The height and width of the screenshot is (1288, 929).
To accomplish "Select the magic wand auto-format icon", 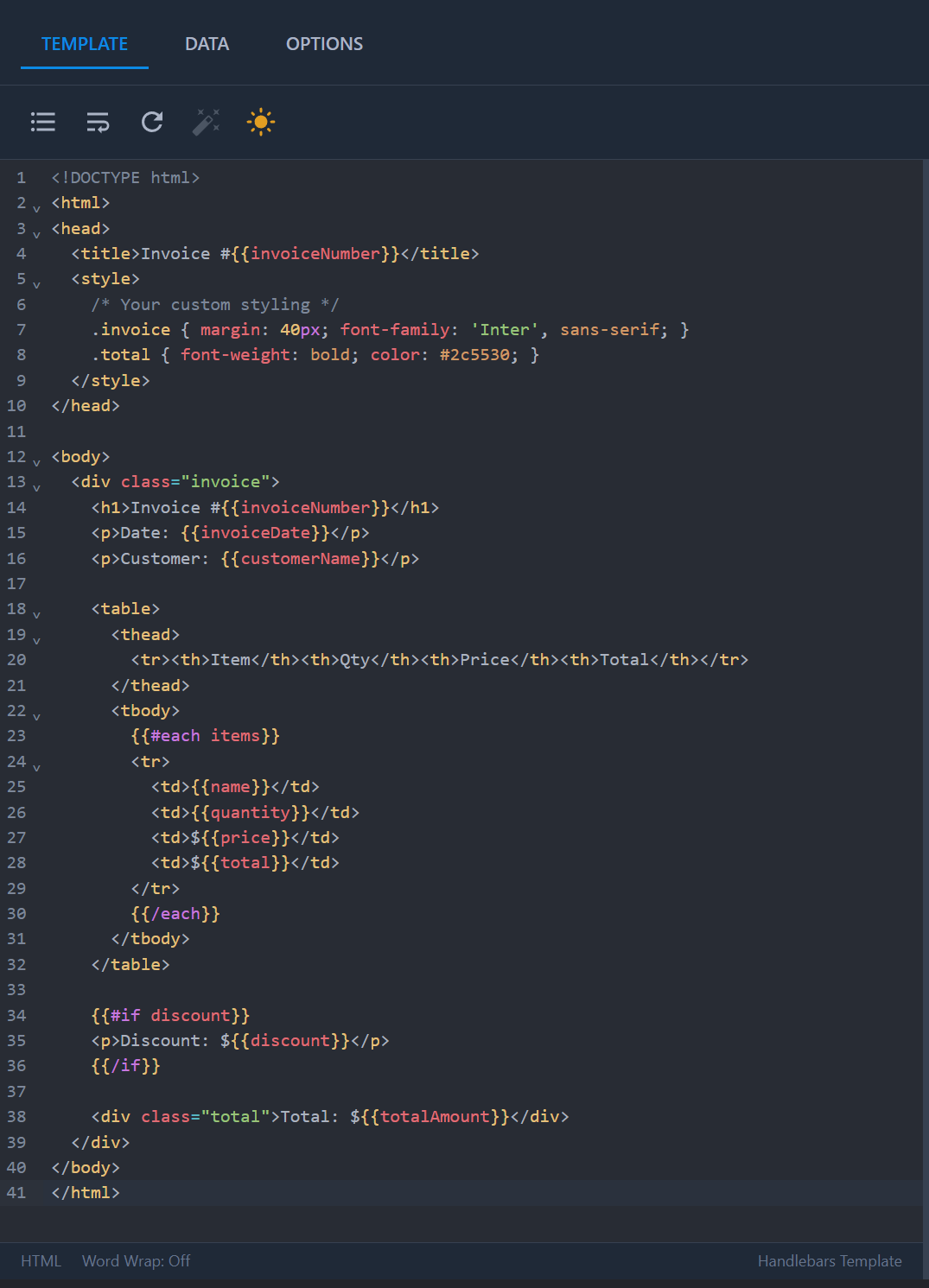I will click(206, 122).
